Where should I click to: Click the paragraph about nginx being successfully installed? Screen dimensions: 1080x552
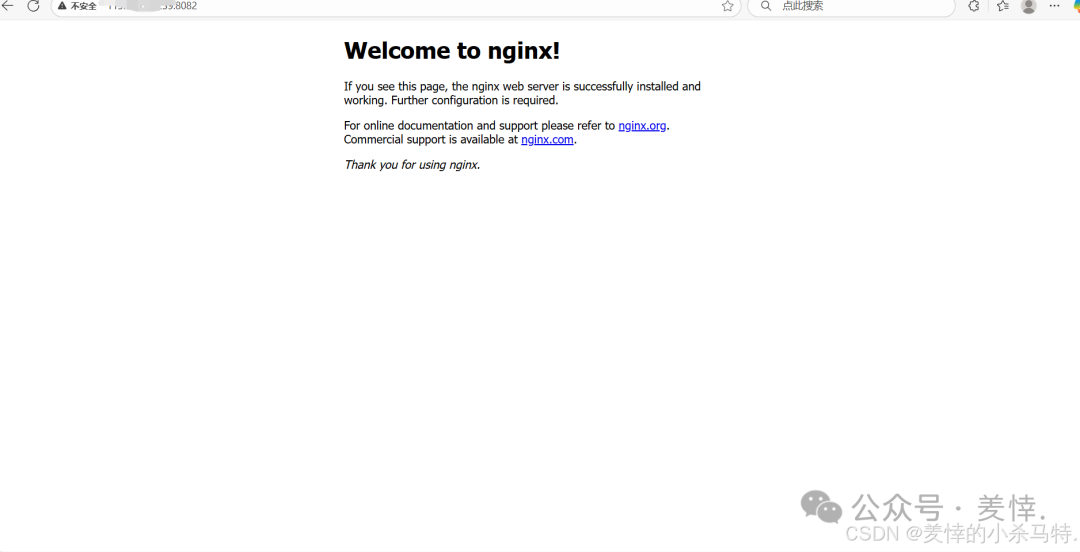pyautogui.click(x=522, y=93)
